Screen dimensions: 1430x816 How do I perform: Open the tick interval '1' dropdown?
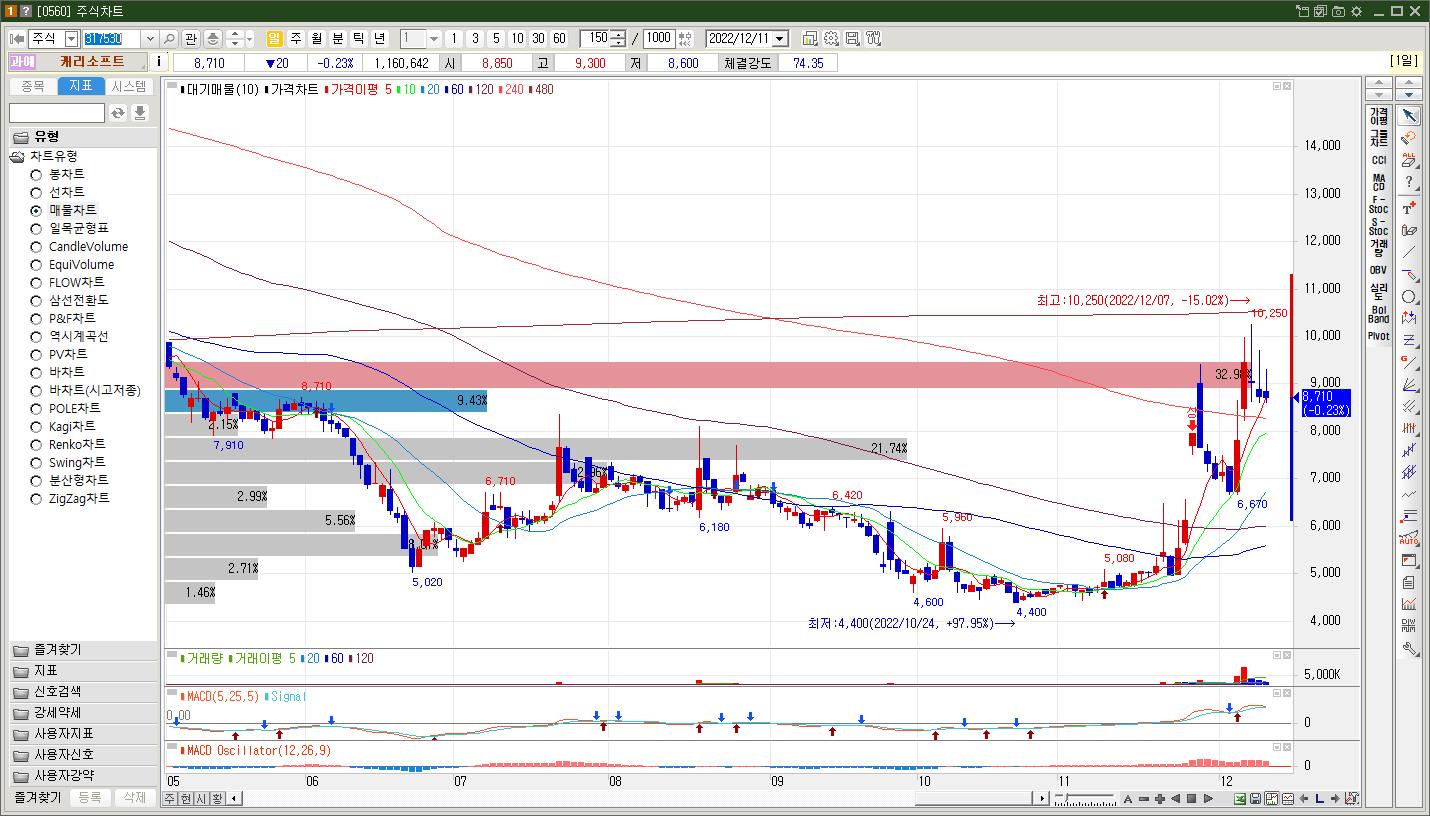[x=434, y=38]
